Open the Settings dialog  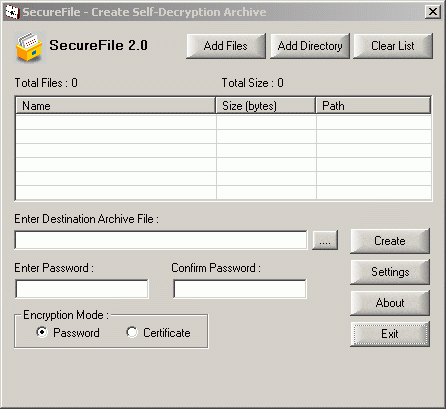point(390,272)
